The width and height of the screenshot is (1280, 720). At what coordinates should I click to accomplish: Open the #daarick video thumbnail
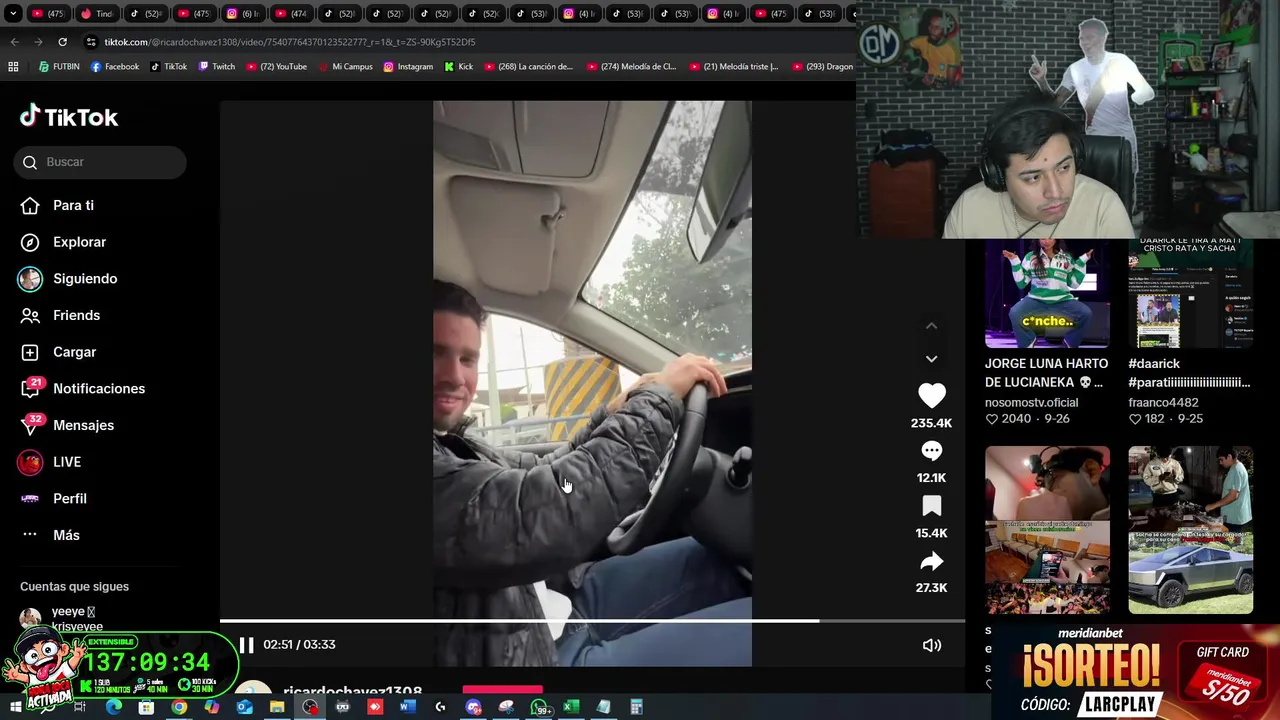tap(1190, 294)
